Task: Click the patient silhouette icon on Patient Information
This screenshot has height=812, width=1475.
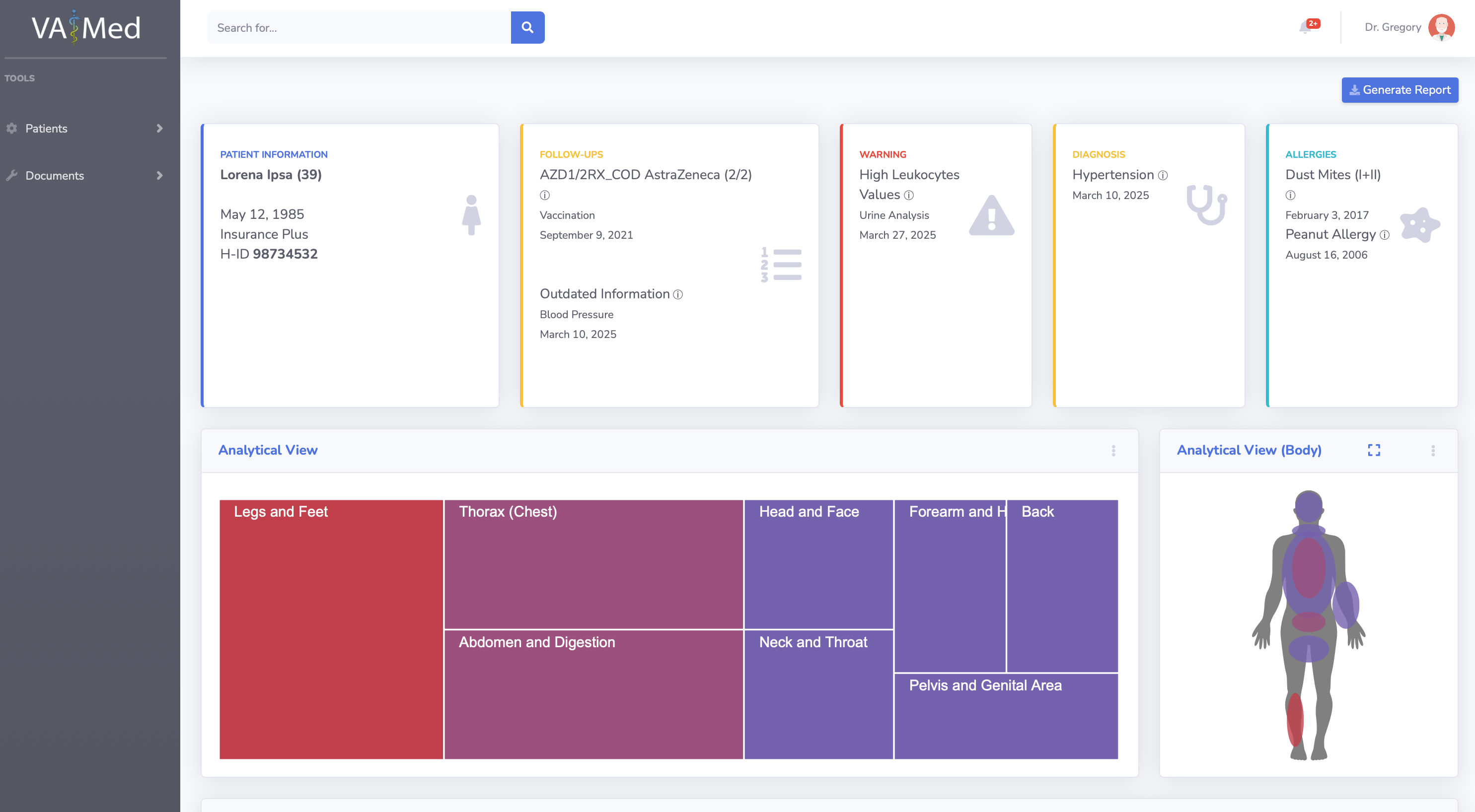Action: click(x=471, y=216)
